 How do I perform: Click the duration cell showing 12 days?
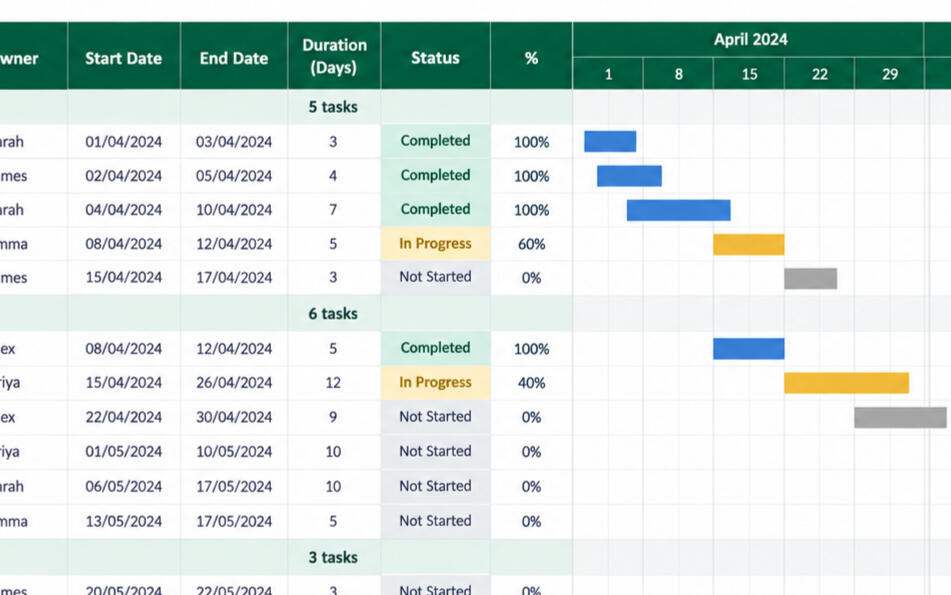click(x=334, y=383)
